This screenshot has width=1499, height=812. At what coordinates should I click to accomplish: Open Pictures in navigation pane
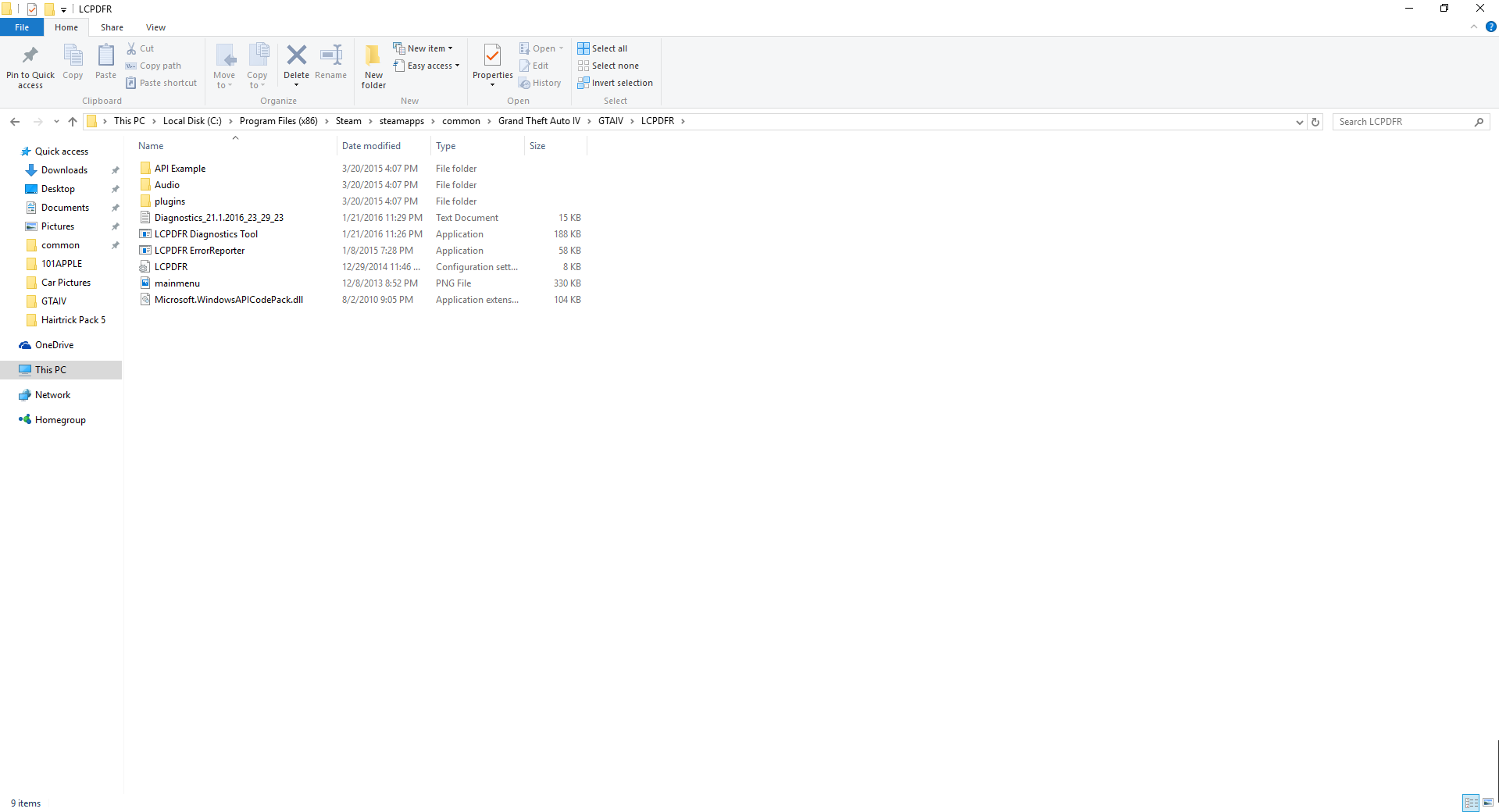point(58,226)
